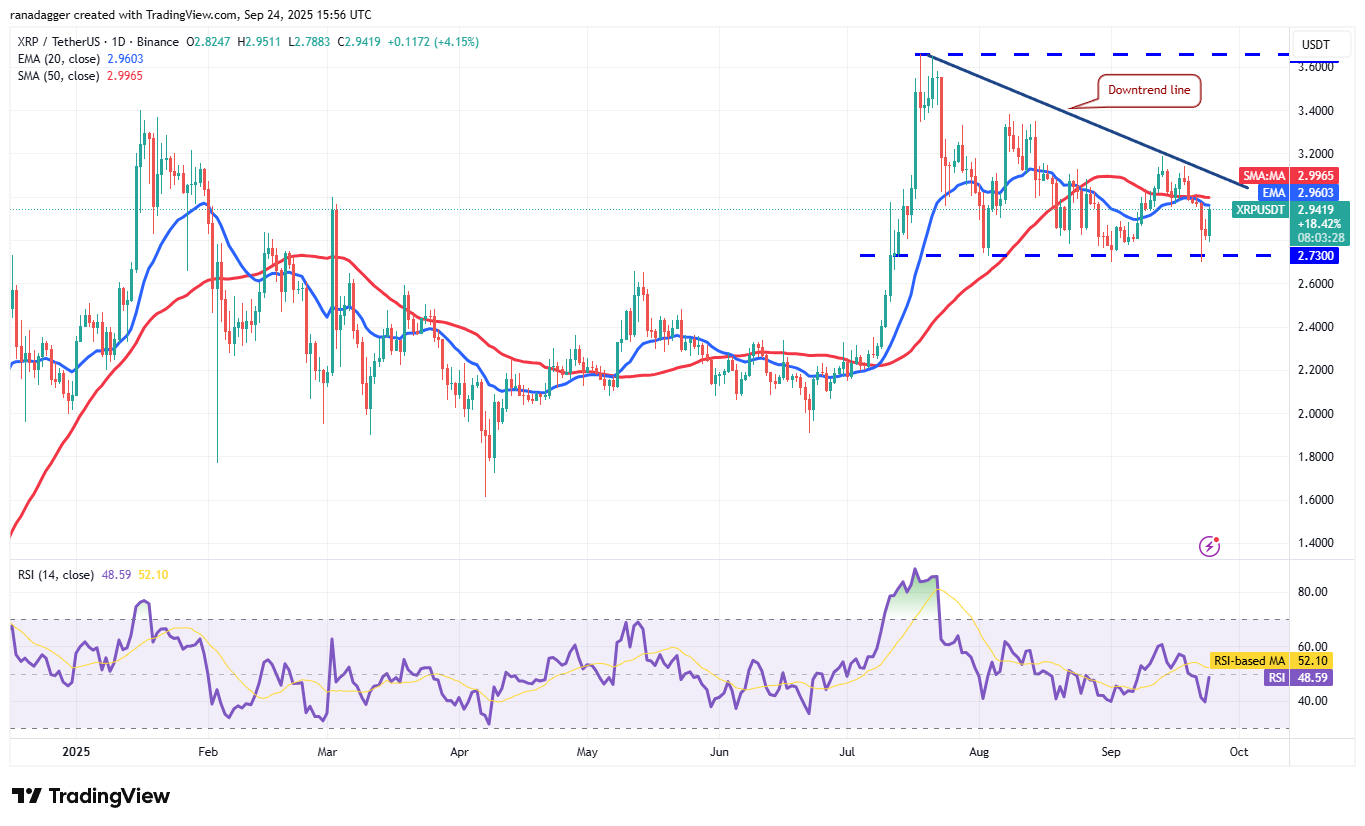
Task: Toggle the RSI (14, close) indicator display
Action: [55, 572]
